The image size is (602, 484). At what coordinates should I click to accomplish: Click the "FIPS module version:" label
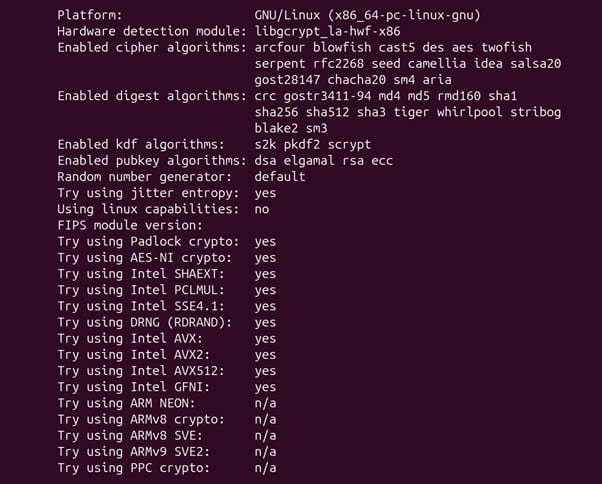click(x=130, y=225)
